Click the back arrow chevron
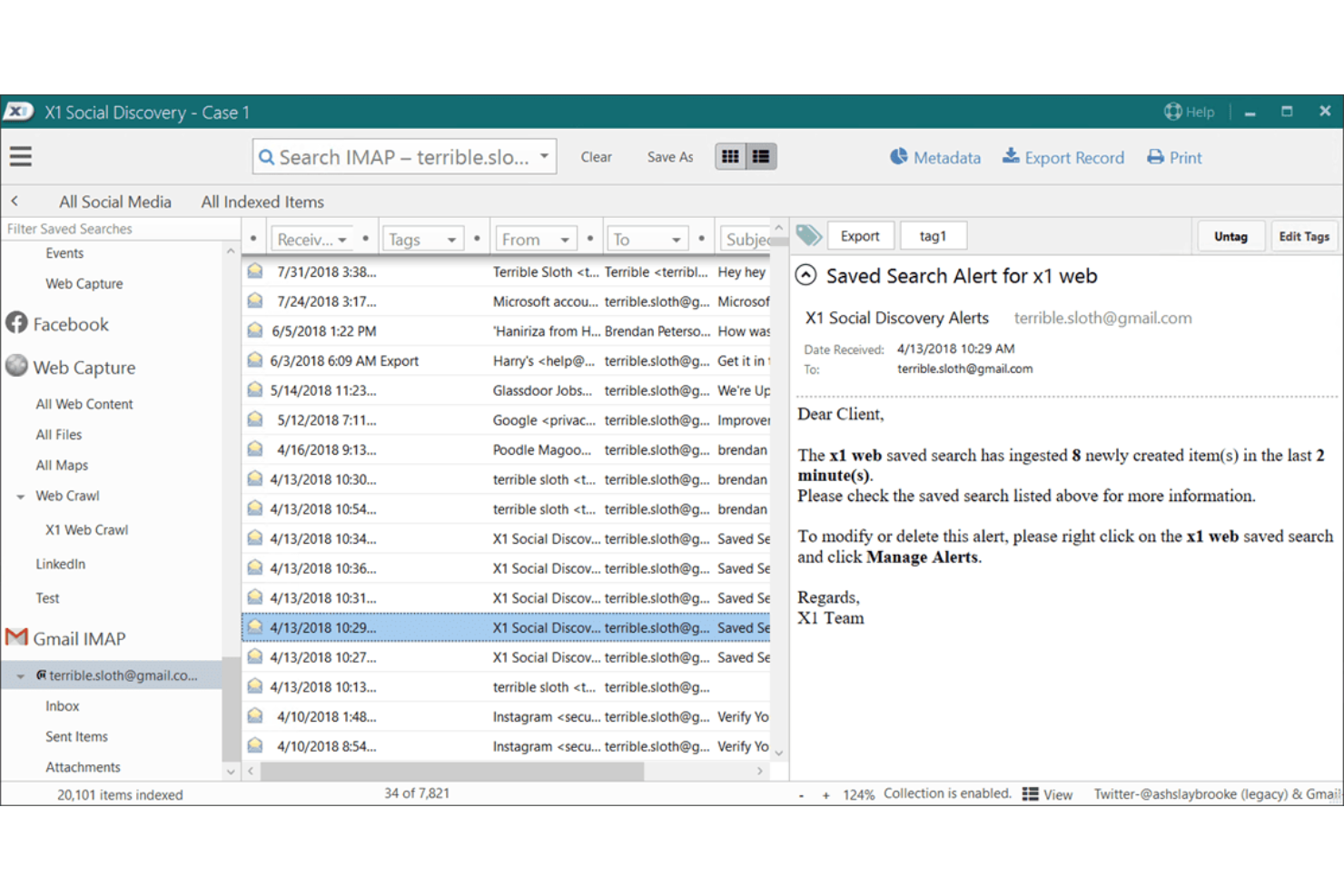The width and height of the screenshot is (1344, 896). pyautogui.click(x=15, y=201)
